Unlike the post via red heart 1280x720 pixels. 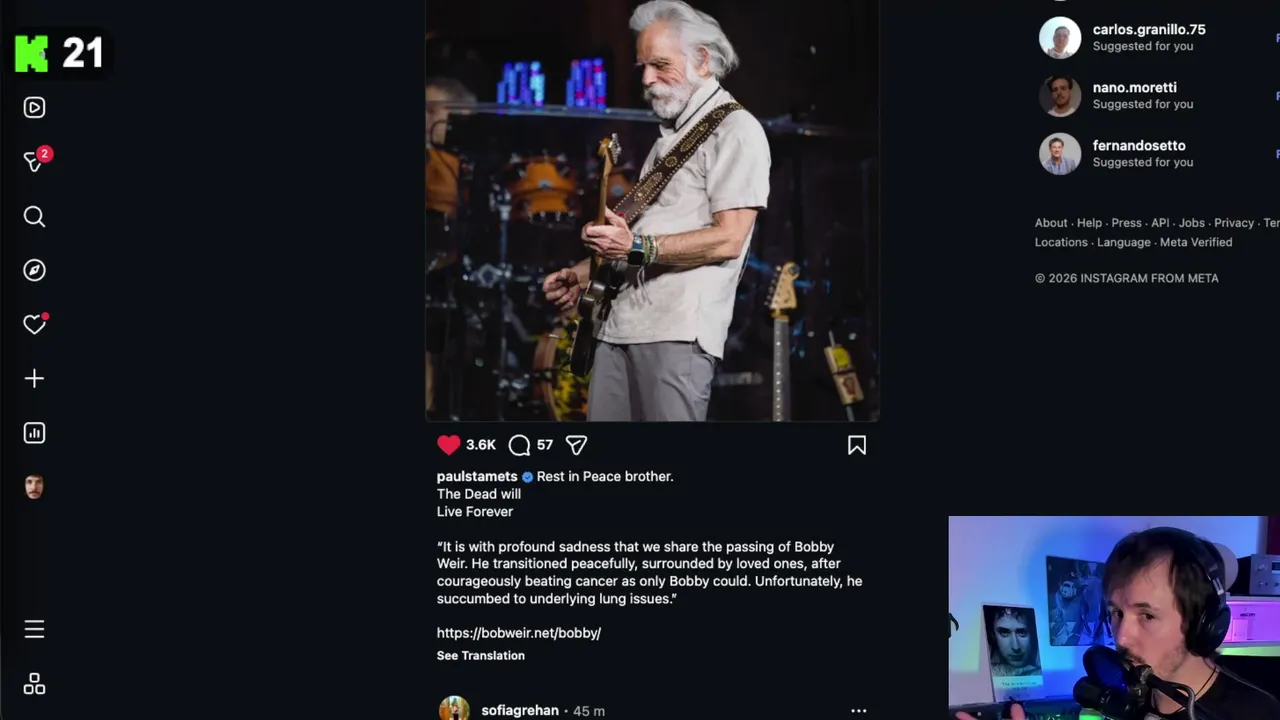tap(449, 445)
